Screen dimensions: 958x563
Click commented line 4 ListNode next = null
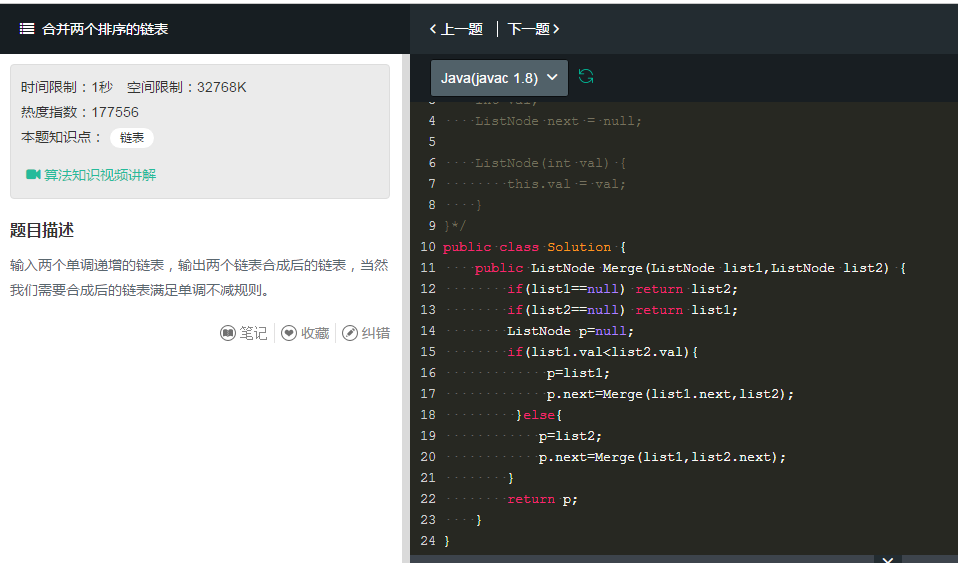coord(558,121)
